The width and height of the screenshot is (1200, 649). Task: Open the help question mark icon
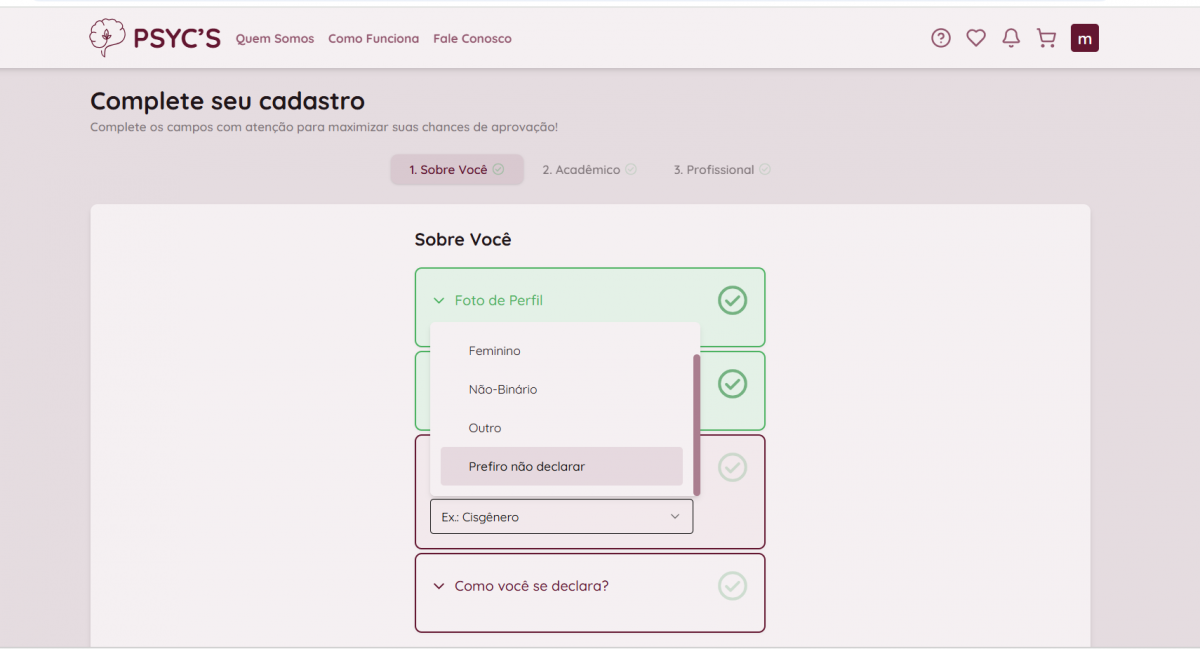[940, 39]
